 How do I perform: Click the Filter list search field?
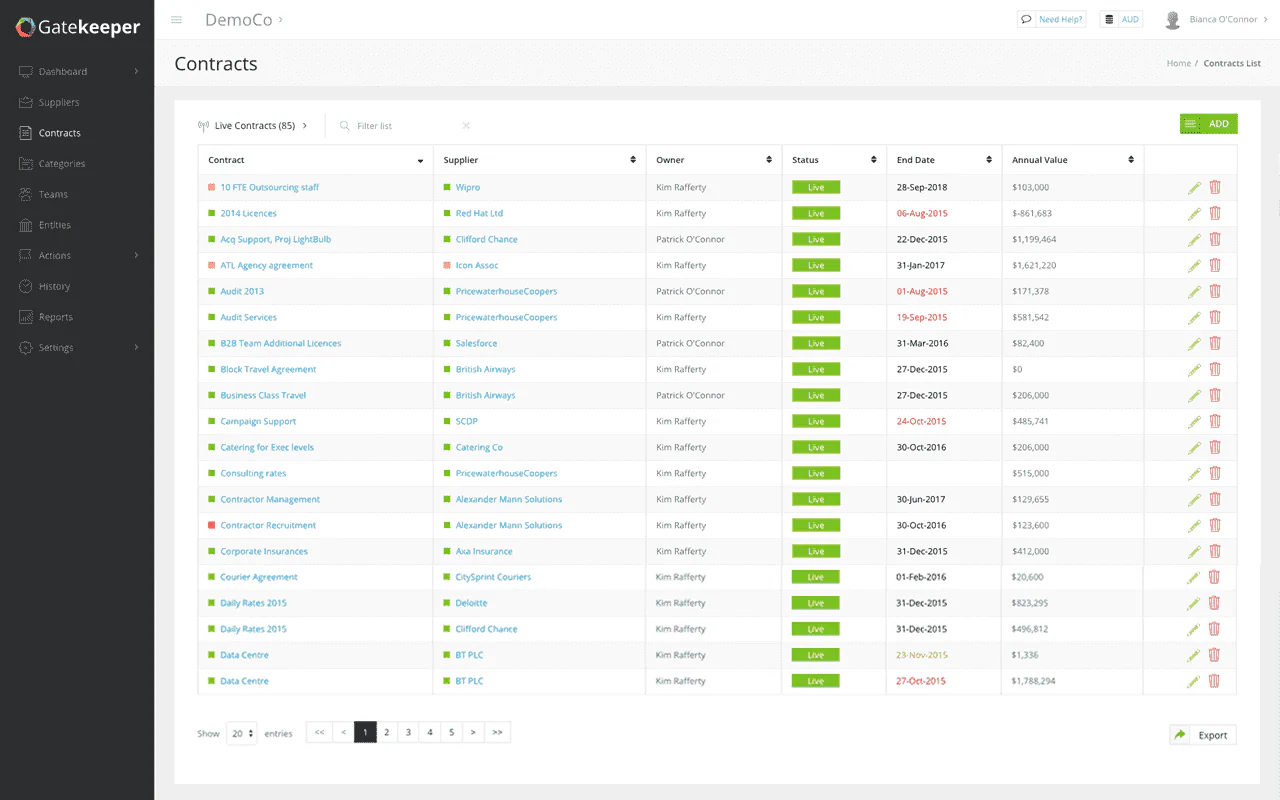406,126
